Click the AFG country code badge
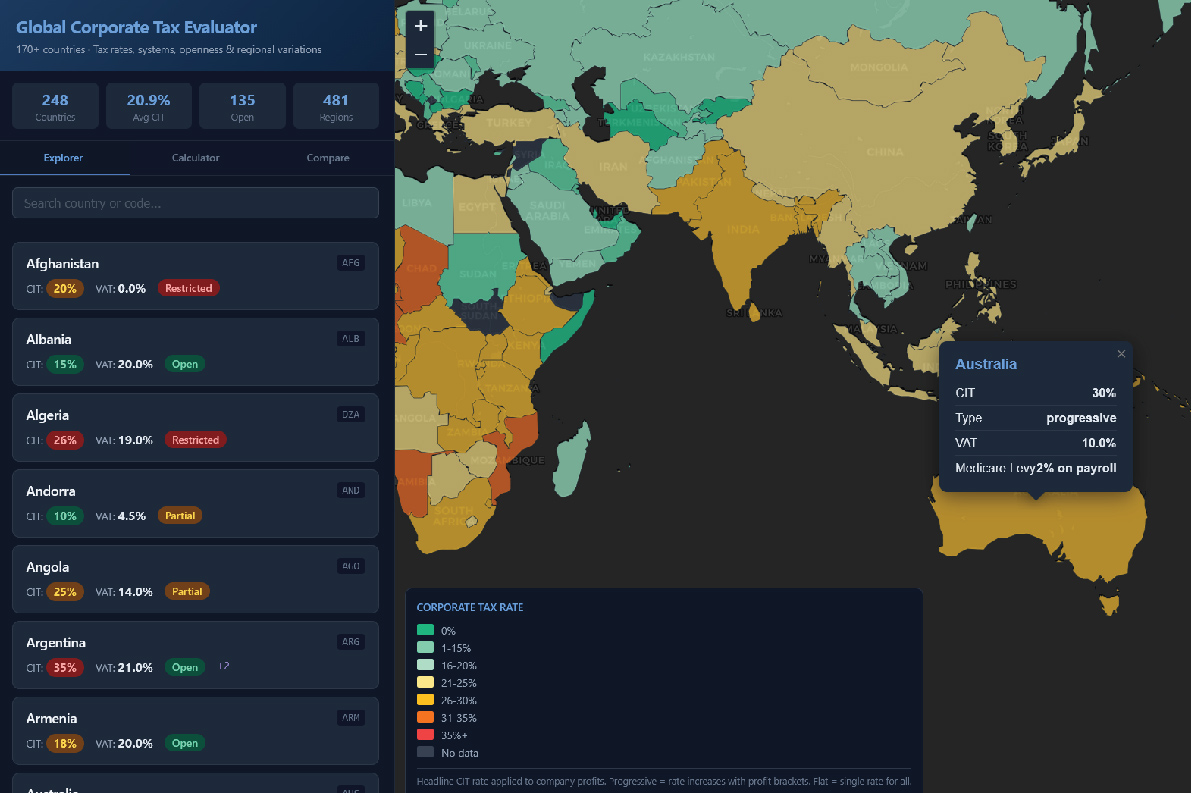 pos(351,263)
